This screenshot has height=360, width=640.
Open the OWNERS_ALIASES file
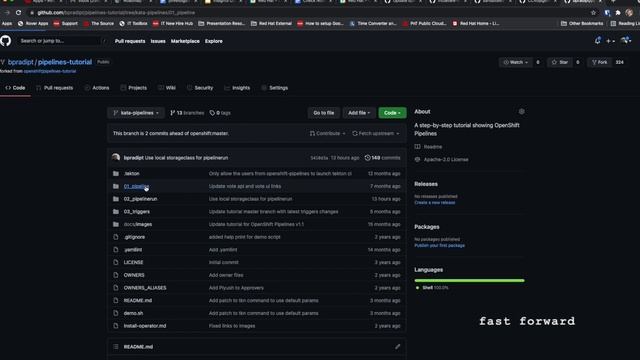click(x=145, y=287)
